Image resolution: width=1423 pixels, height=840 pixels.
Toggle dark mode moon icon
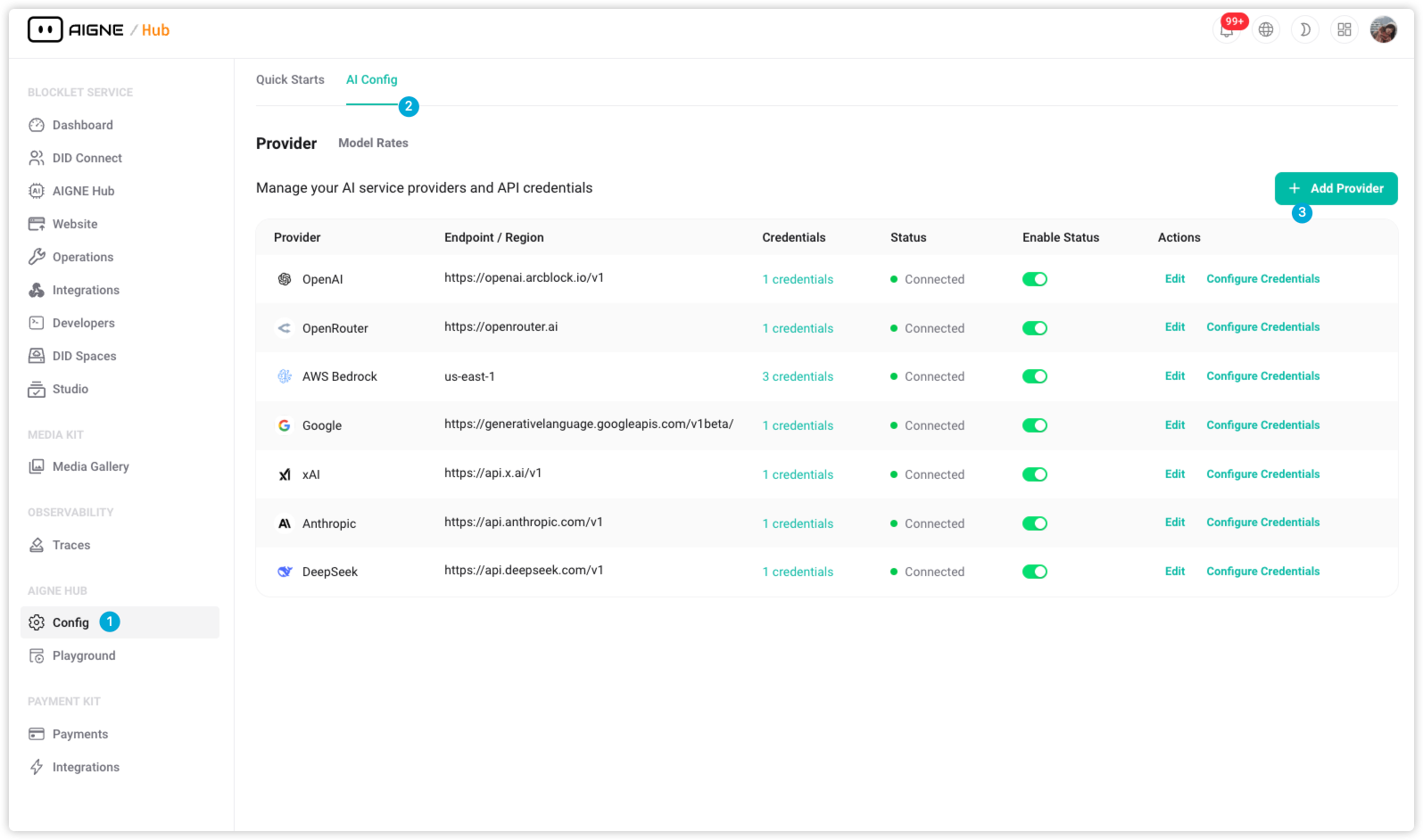(1304, 30)
